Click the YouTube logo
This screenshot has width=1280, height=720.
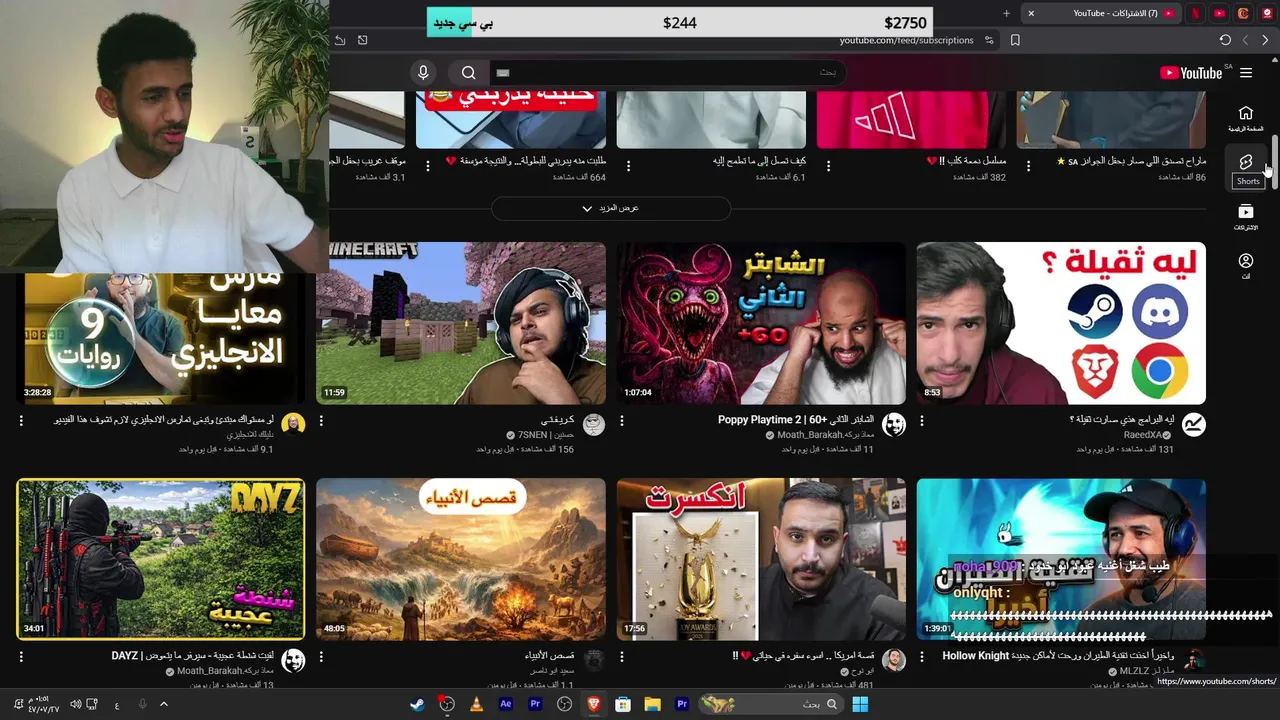click(1191, 73)
